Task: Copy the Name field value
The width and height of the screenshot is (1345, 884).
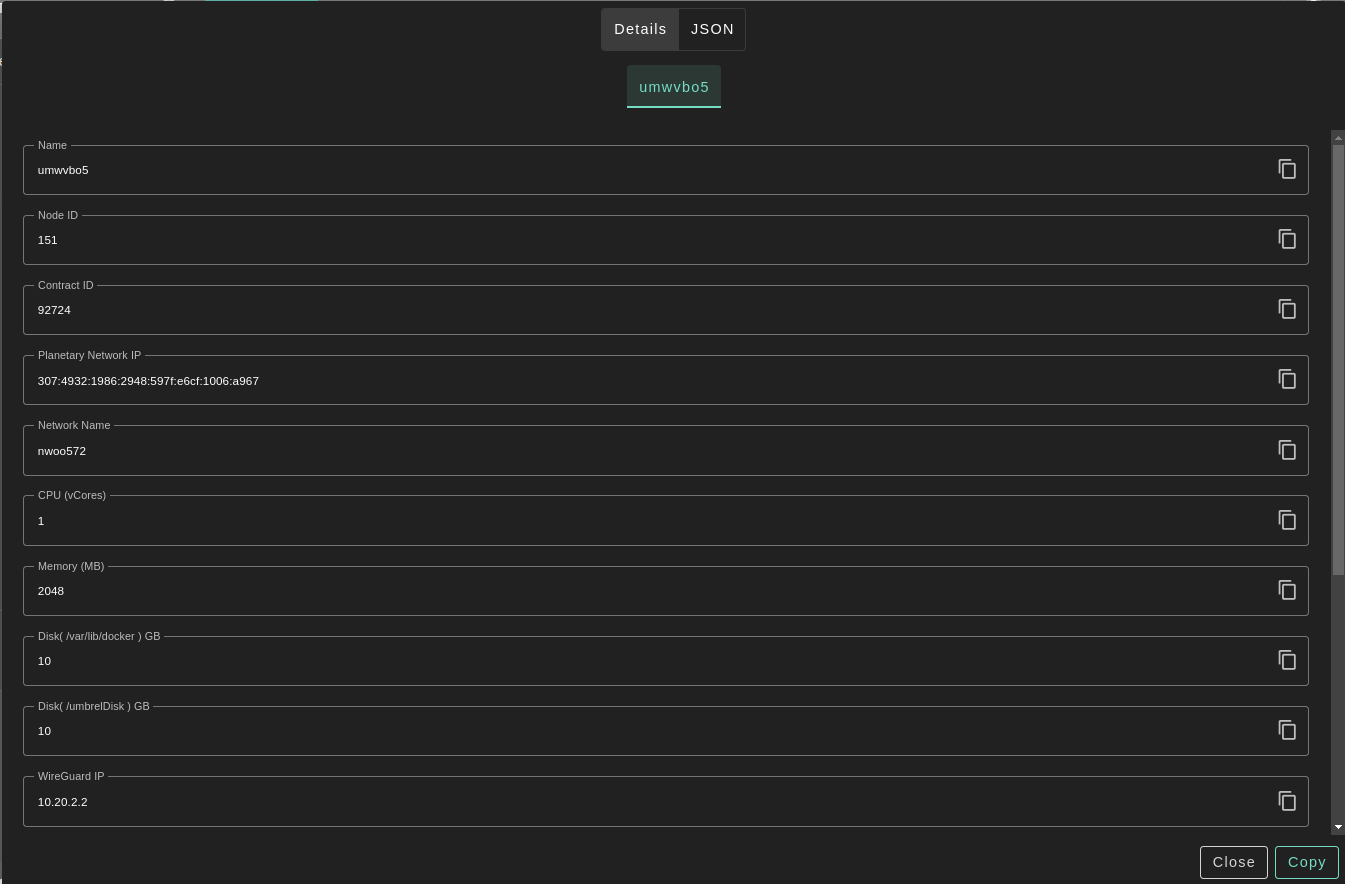Action: click(x=1287, y=169)
